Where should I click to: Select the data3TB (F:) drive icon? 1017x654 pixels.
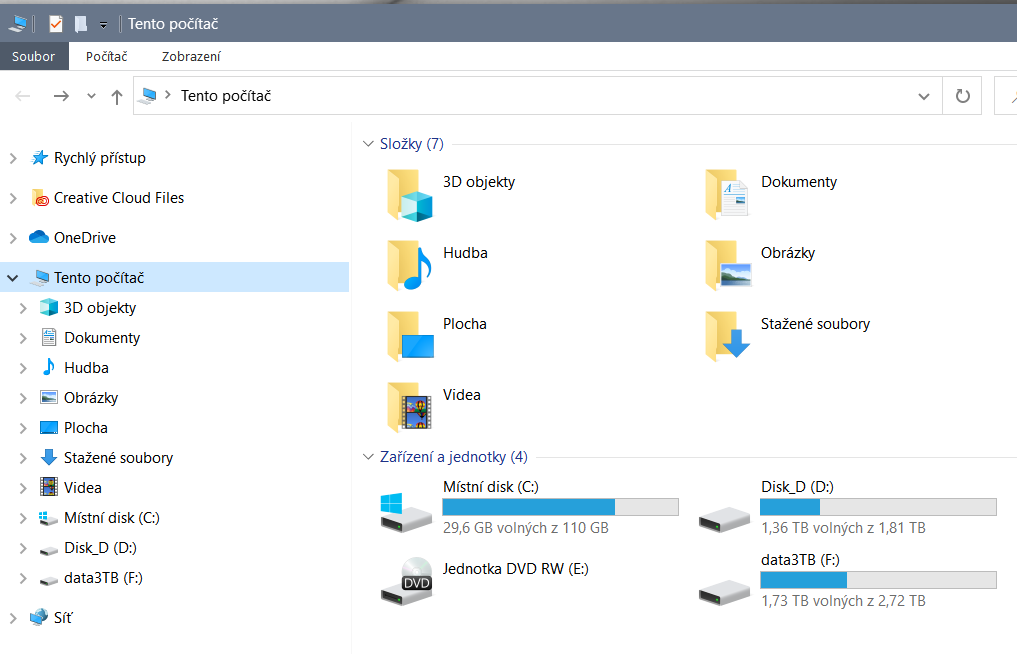click(x=724, y=592)
